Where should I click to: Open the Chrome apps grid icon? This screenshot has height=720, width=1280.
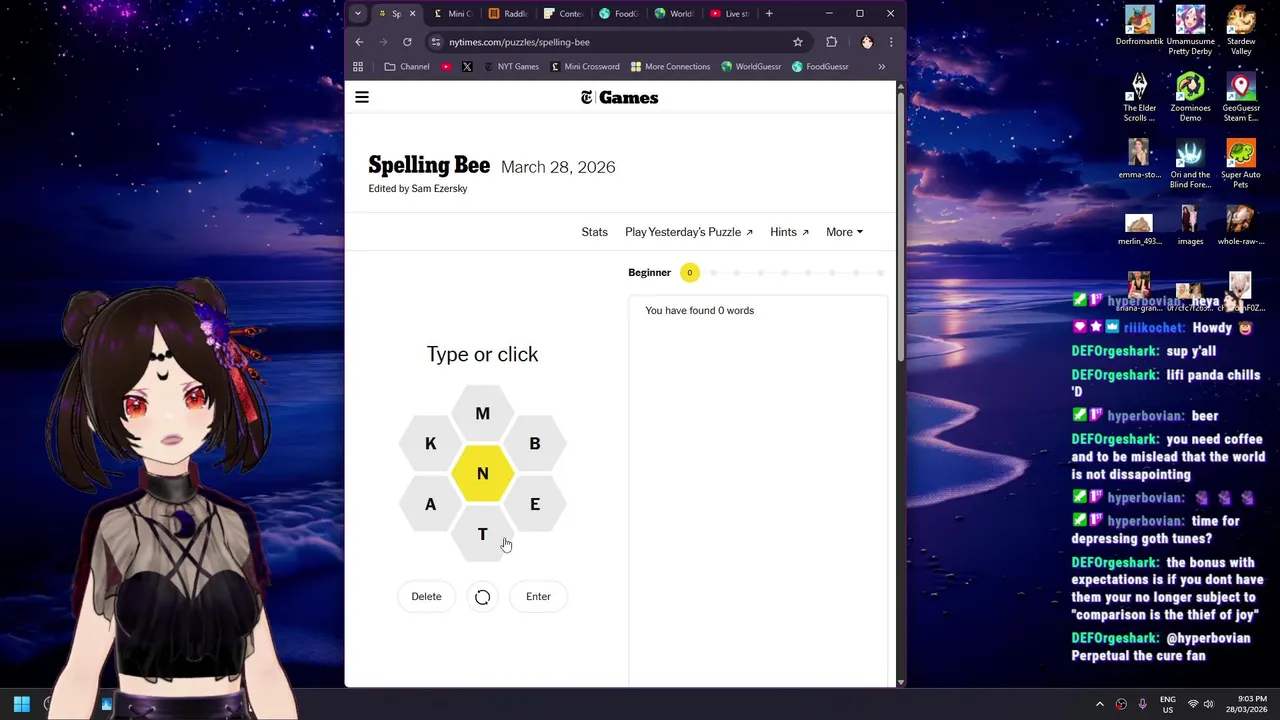tap(358, 67)
